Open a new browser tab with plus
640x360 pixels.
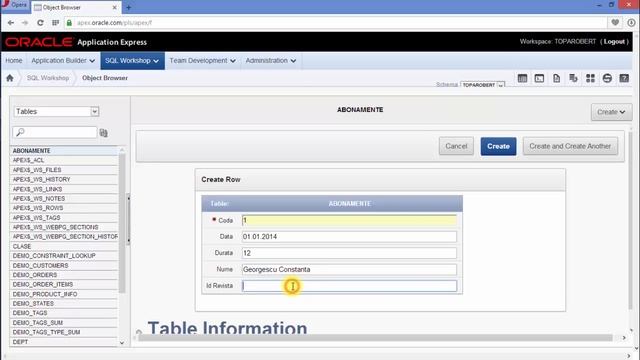coord(129,7)
